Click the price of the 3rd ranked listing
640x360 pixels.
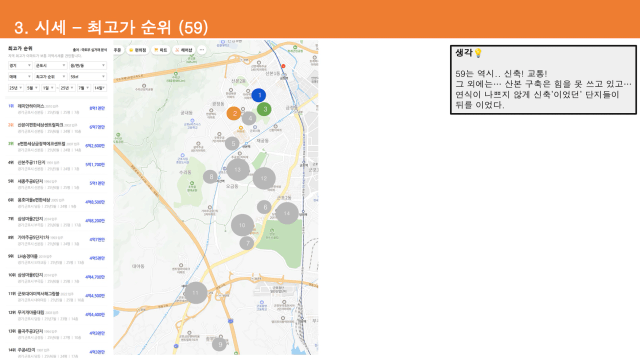click(x=95, y=146)
